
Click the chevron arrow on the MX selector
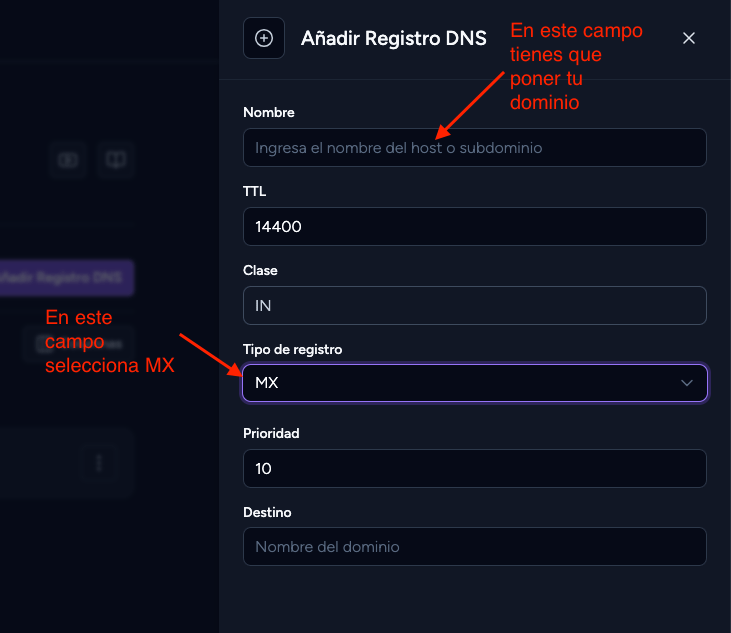686,383
